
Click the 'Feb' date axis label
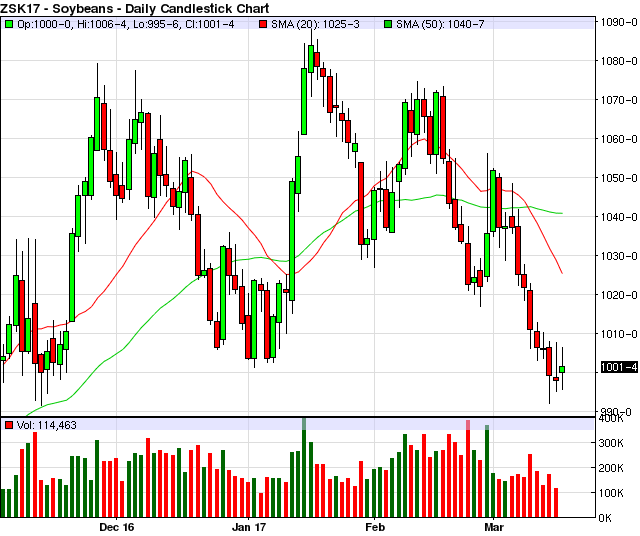375,527
